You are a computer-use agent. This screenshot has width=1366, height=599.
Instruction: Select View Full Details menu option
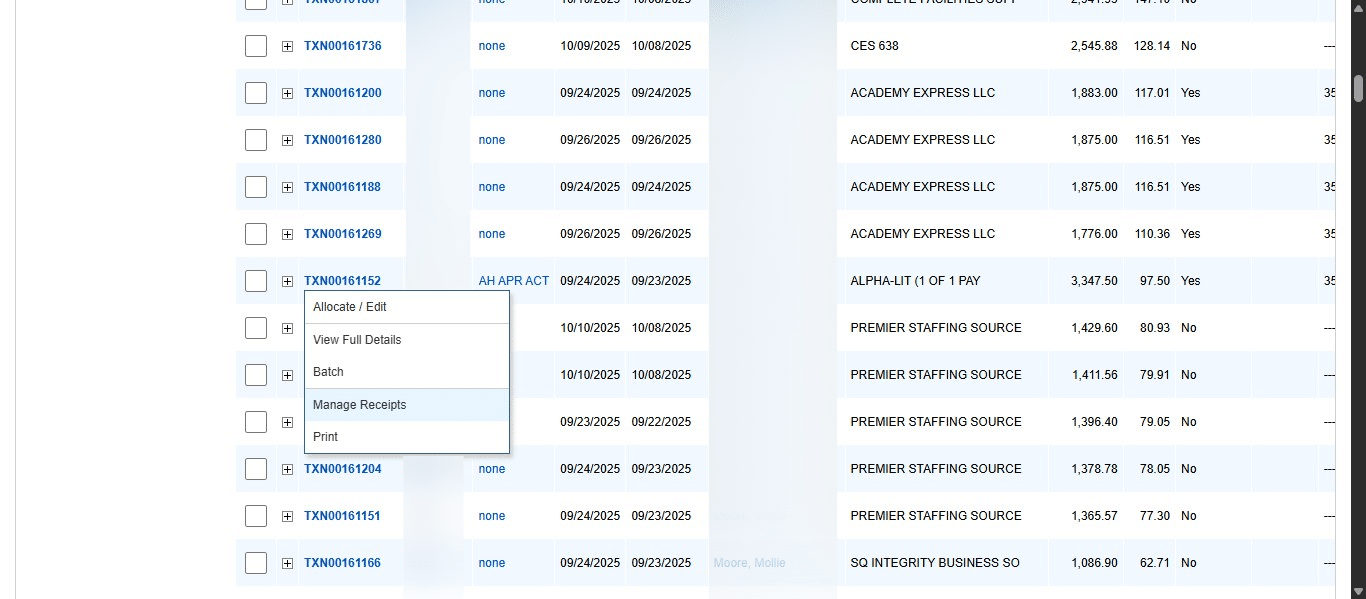tap(356, 339)
